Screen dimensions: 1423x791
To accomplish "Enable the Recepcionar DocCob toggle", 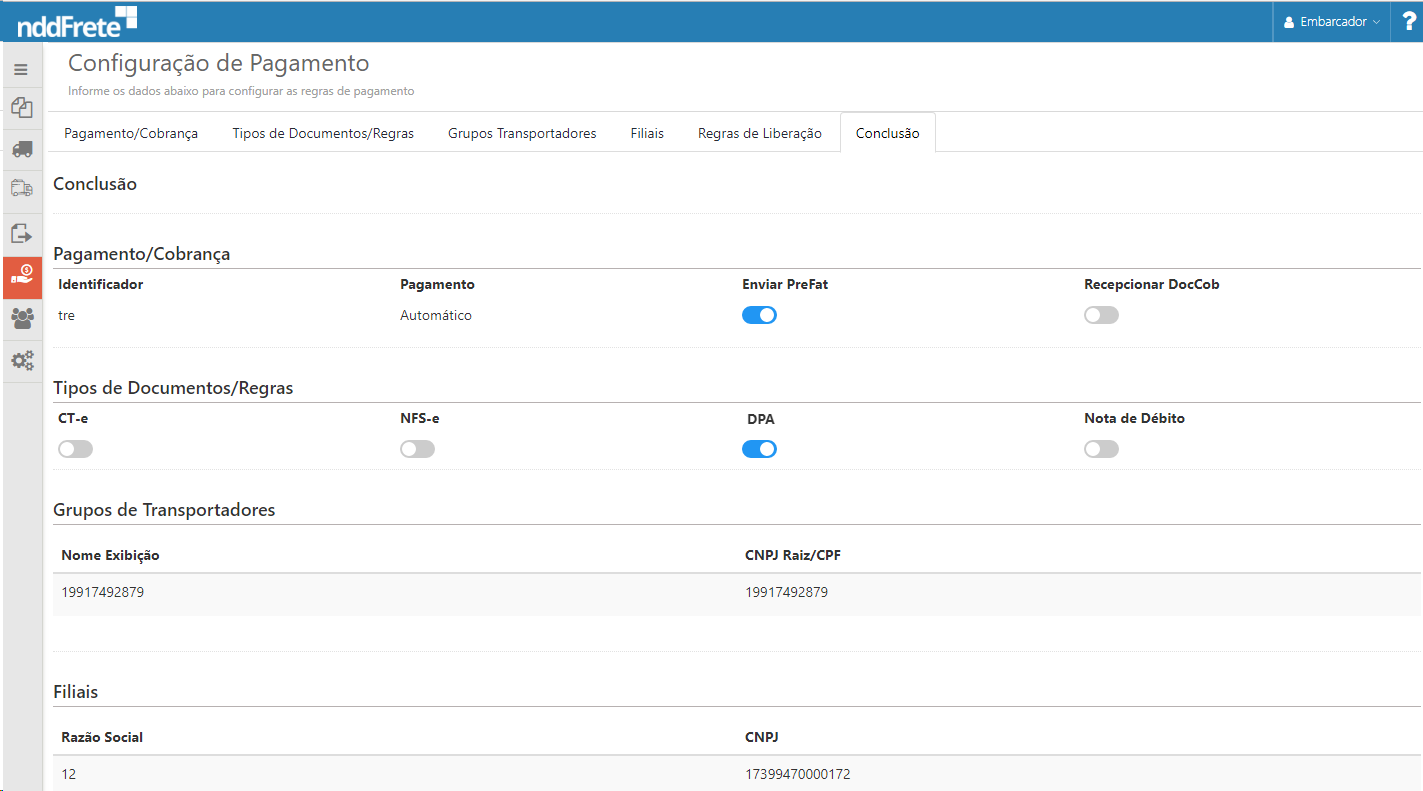I will click(x=1101, y=315).
